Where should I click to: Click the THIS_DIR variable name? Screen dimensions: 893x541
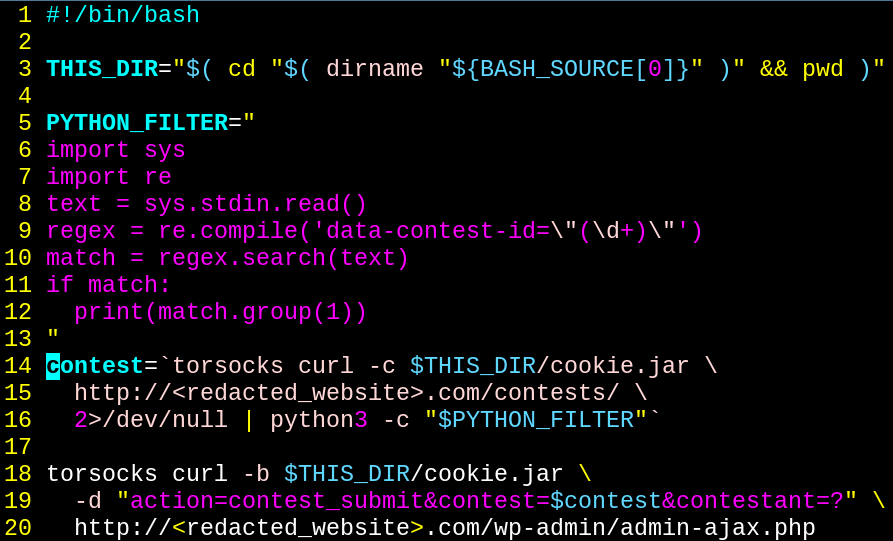pyautogui.click(x=102, y=69)
